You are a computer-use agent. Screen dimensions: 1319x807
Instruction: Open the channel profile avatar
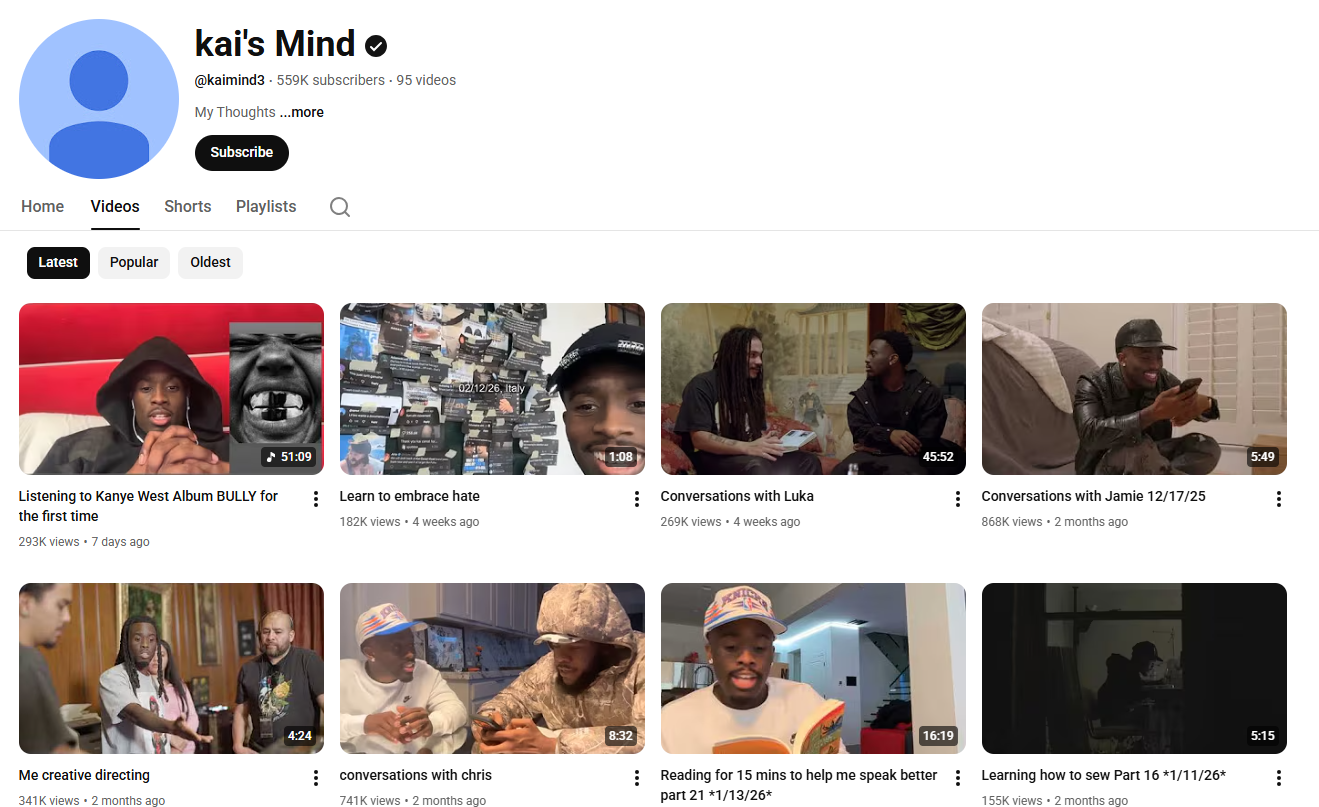coord(99,99)
